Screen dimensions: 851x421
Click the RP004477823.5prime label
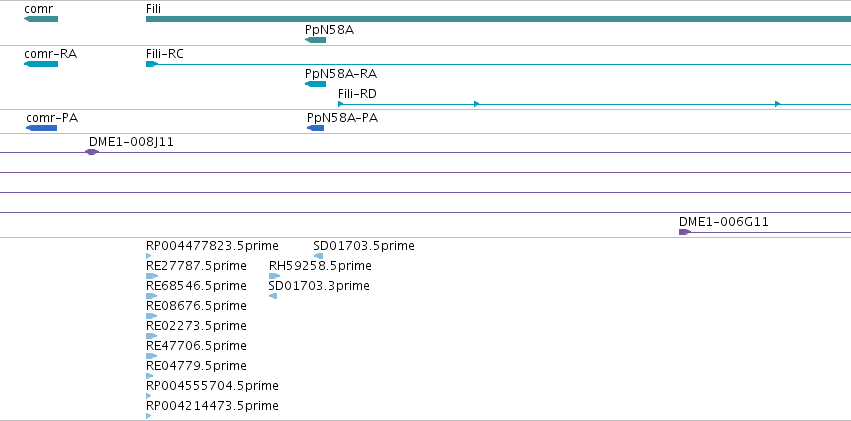212,246
